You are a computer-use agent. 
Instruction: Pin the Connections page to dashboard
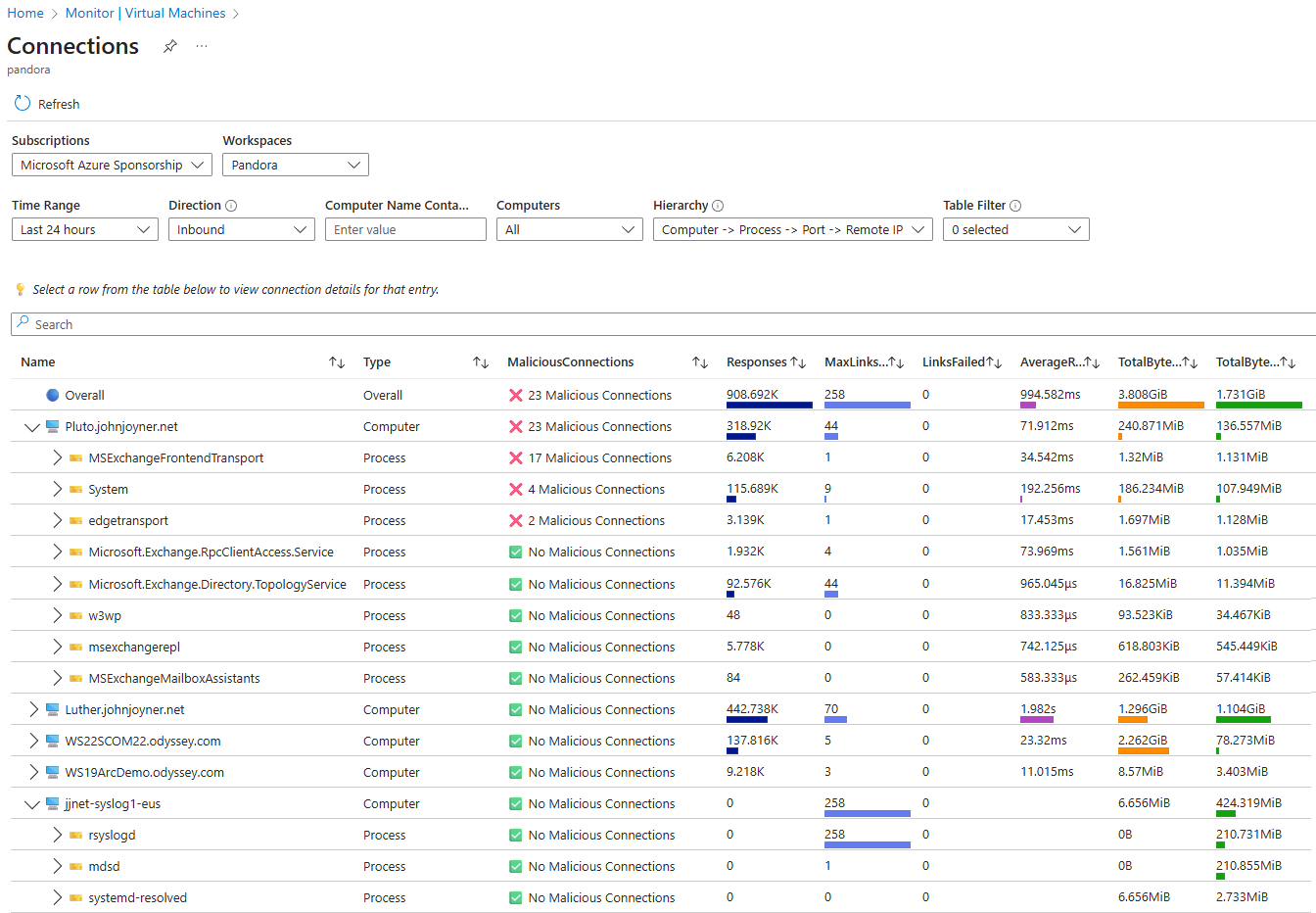170,46
